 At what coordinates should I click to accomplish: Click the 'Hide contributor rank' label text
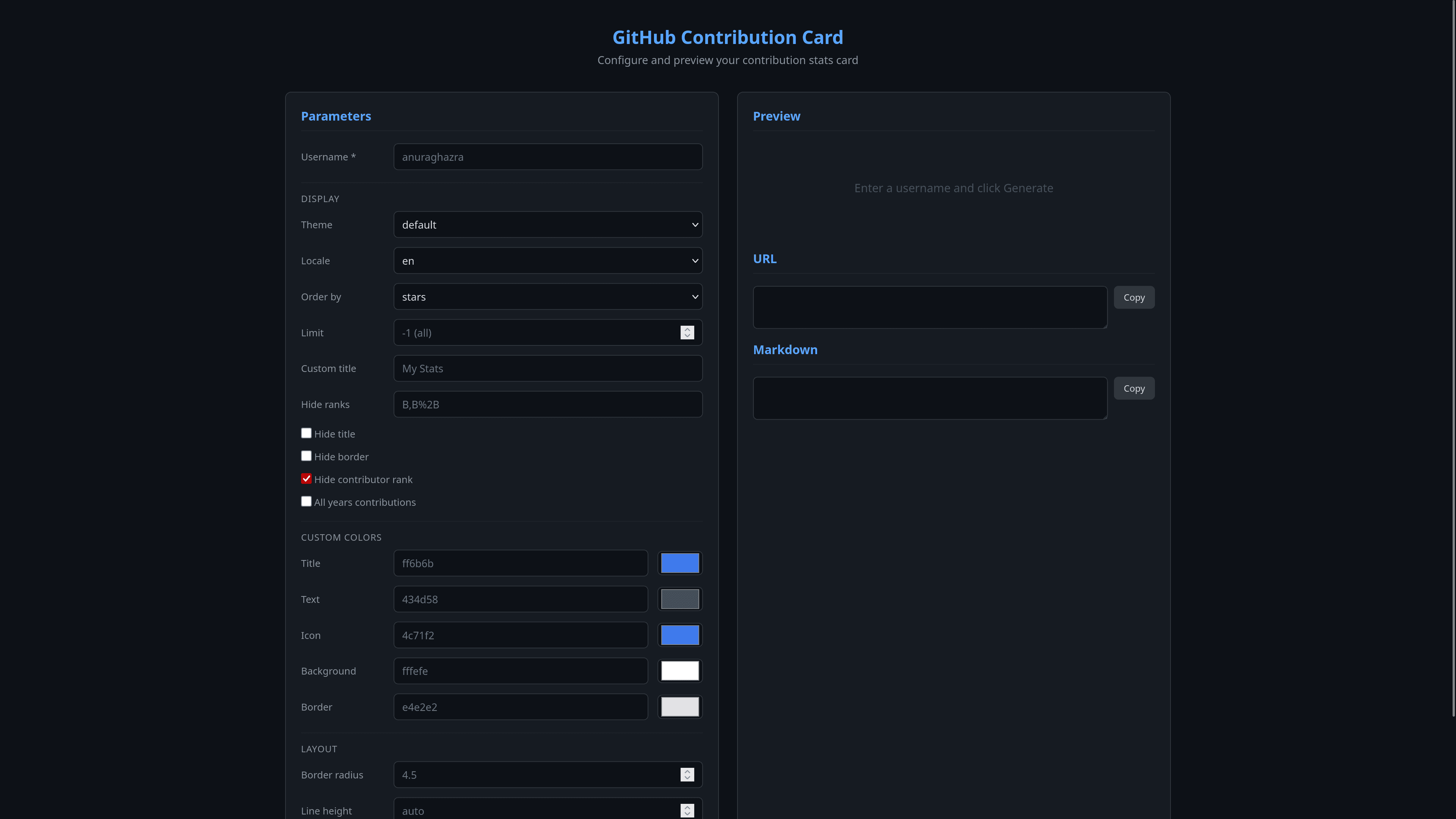[363, 479]
